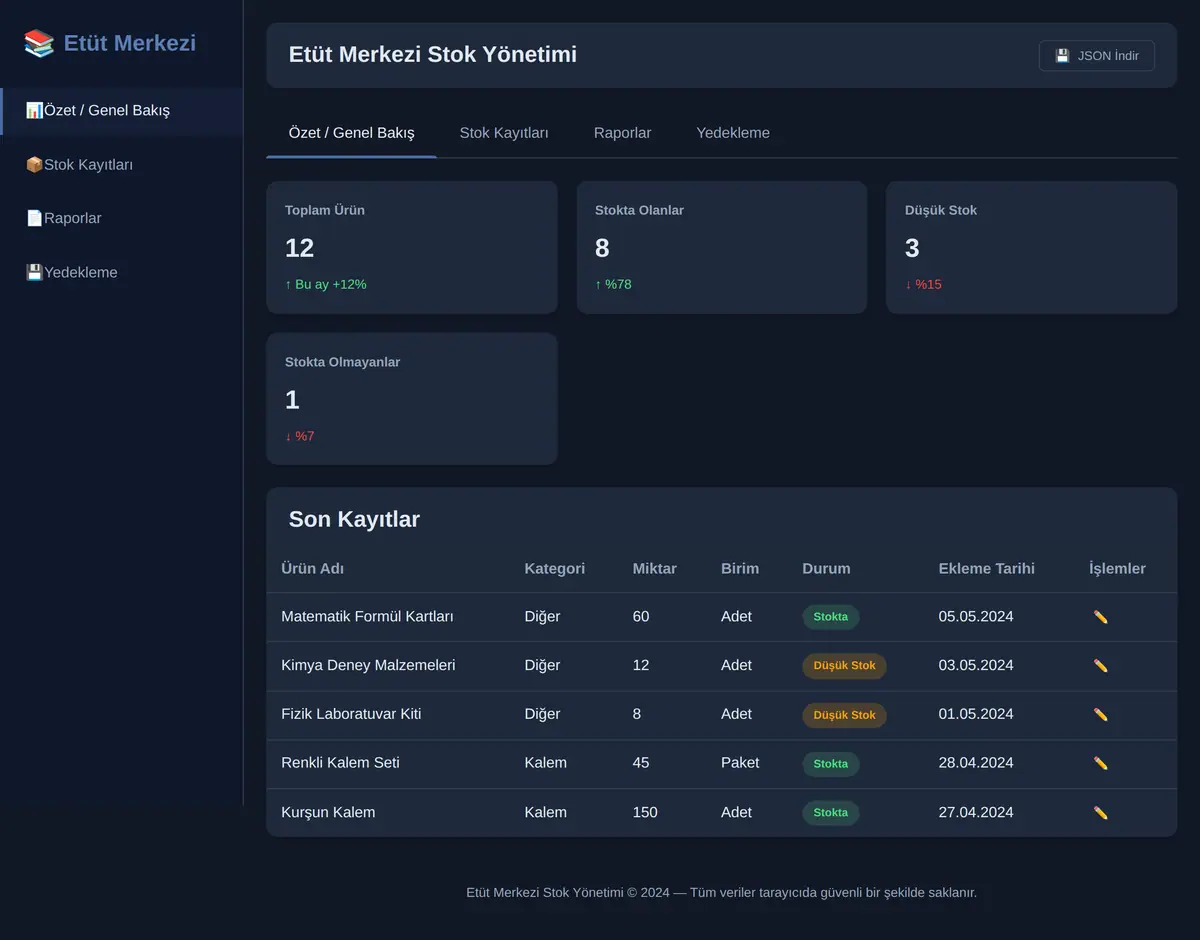Click the date 05.05.2024

[x=976, y=616]
